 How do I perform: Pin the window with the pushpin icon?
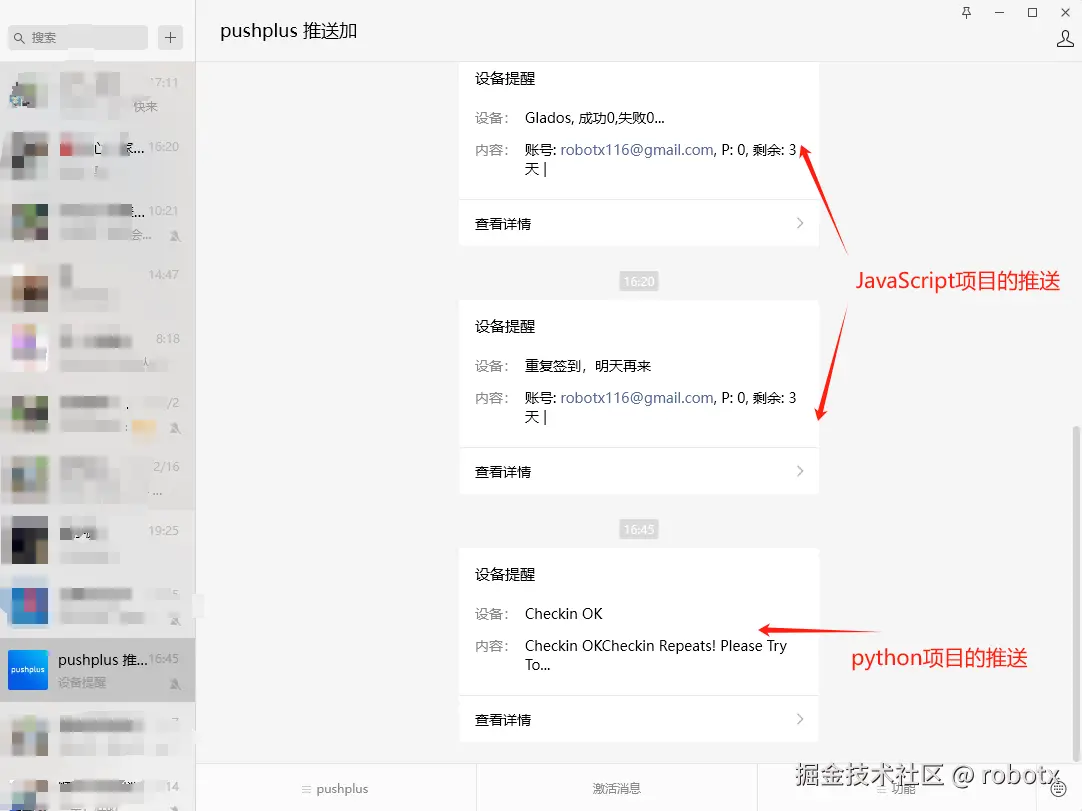click(x=966, y=12)
